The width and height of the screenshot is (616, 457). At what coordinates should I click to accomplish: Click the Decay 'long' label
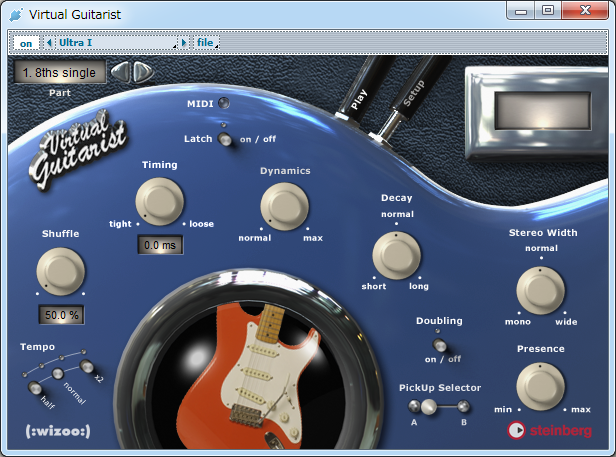click(x=419, y=286)
